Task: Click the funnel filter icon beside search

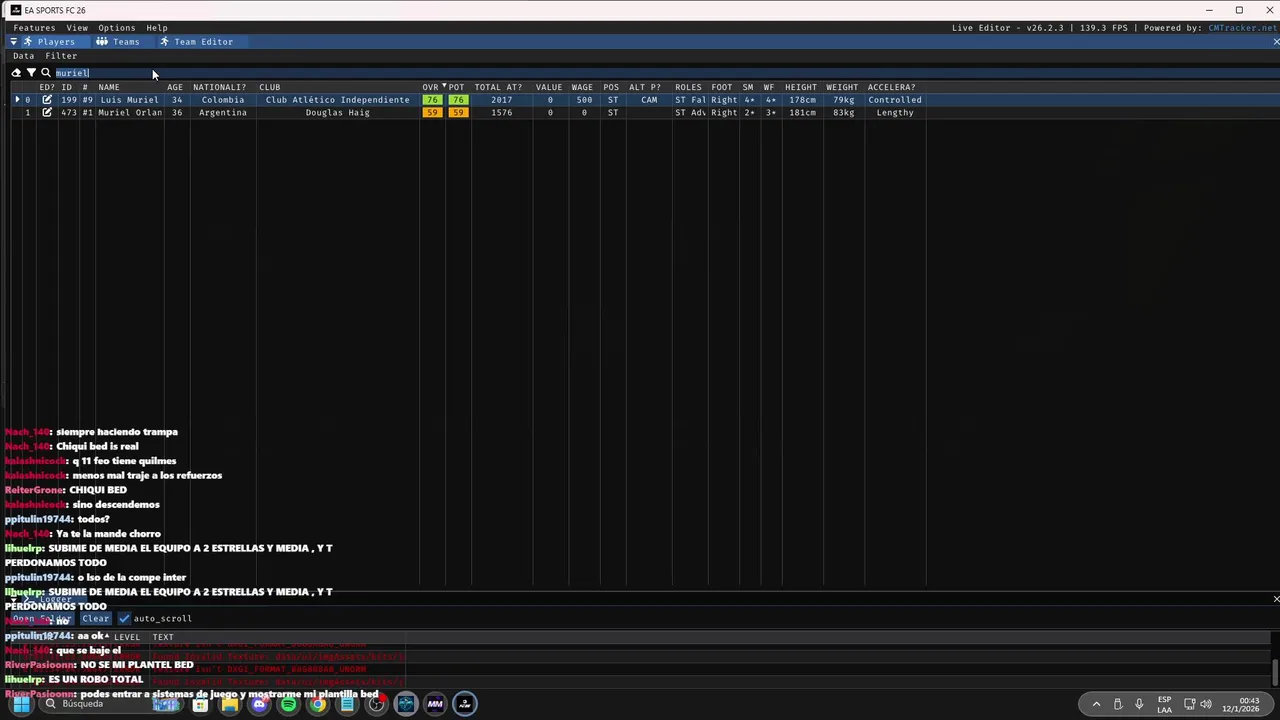Action: (x=31, y=73)
